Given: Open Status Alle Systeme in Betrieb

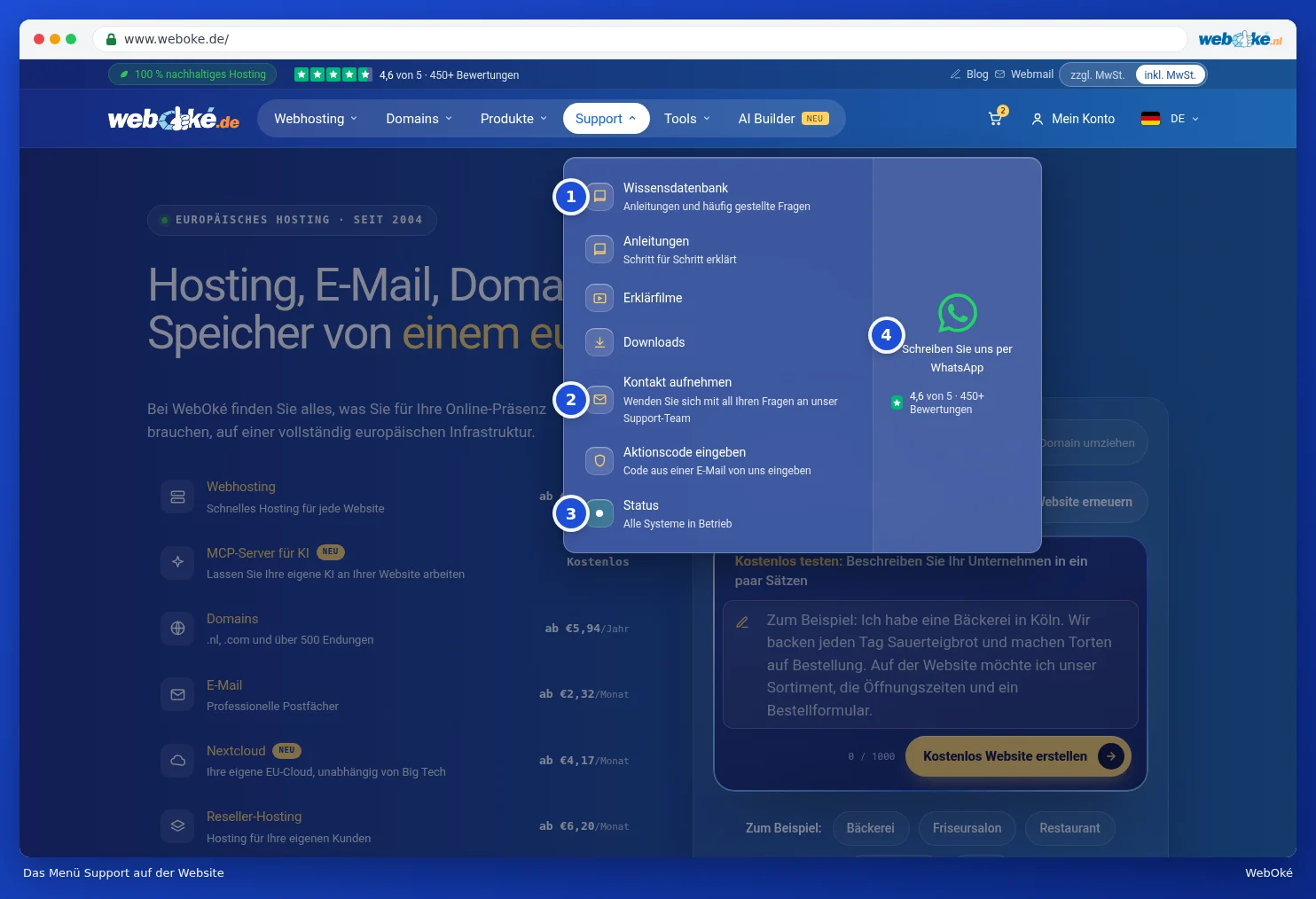Looking at the screenshot, I should click(717, 513).
